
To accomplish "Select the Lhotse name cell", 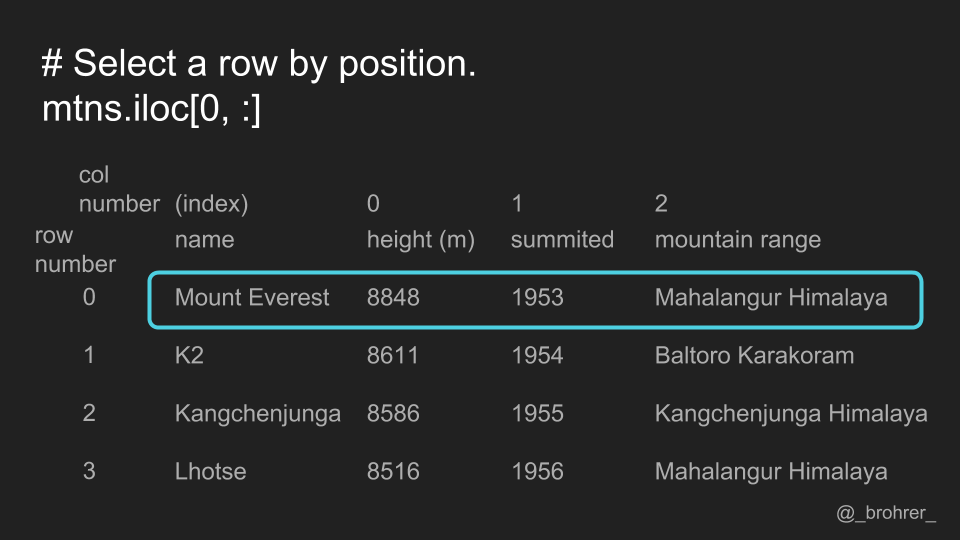I will click(x=210, y=471).
